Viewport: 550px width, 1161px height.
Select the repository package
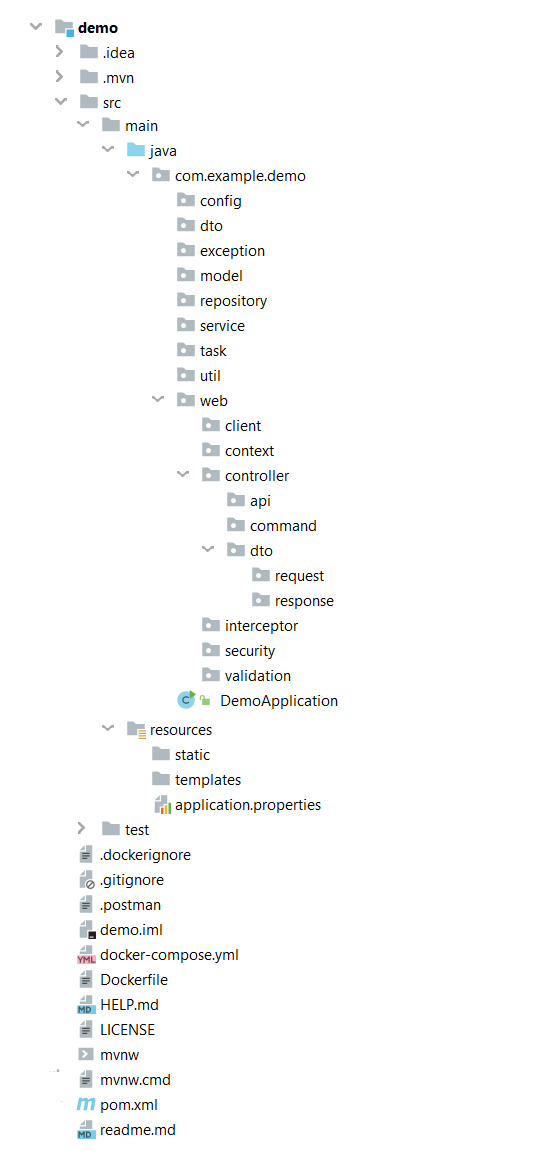click(222, 301)
